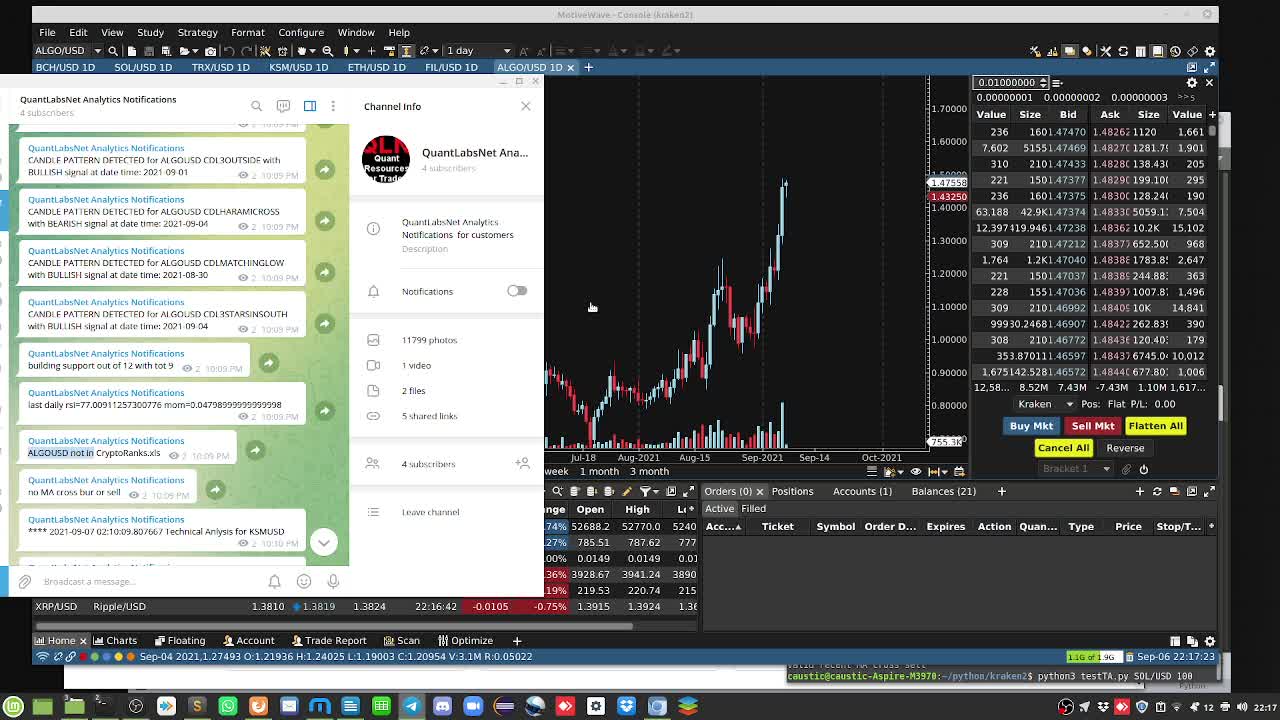Select the hand pan tool

[x=301, y=51]
